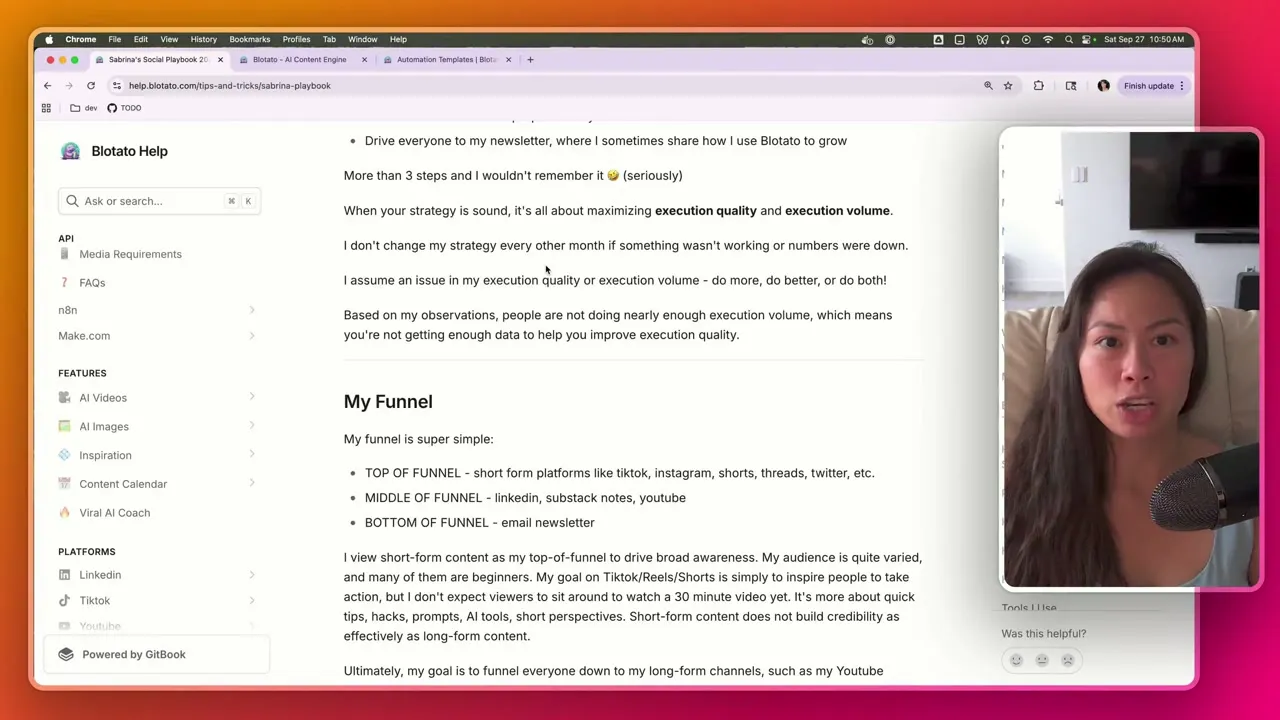Open the Media Requirements page link

pos(130,254)
